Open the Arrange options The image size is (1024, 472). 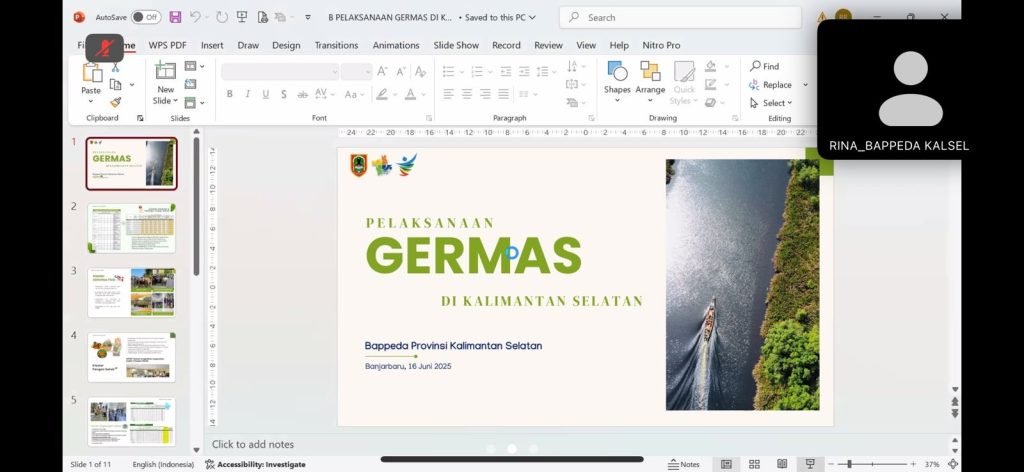click(x=650, y=76)
